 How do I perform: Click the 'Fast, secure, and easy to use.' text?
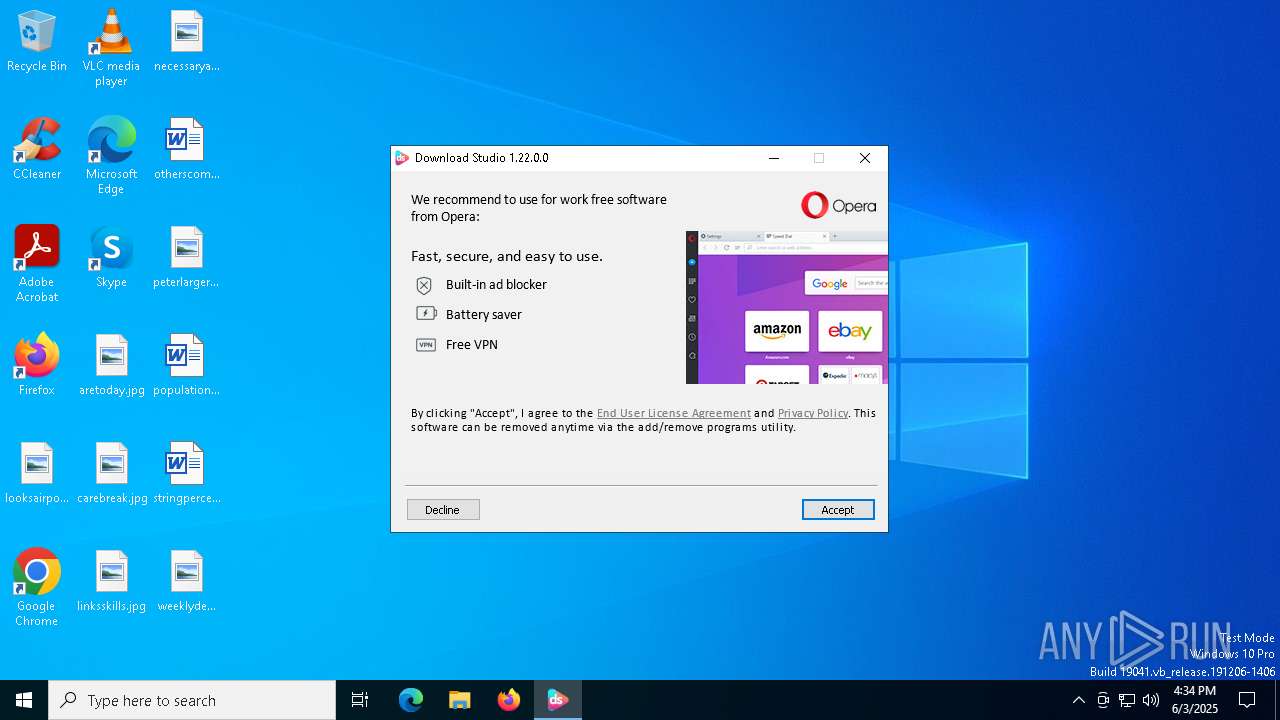507,256
